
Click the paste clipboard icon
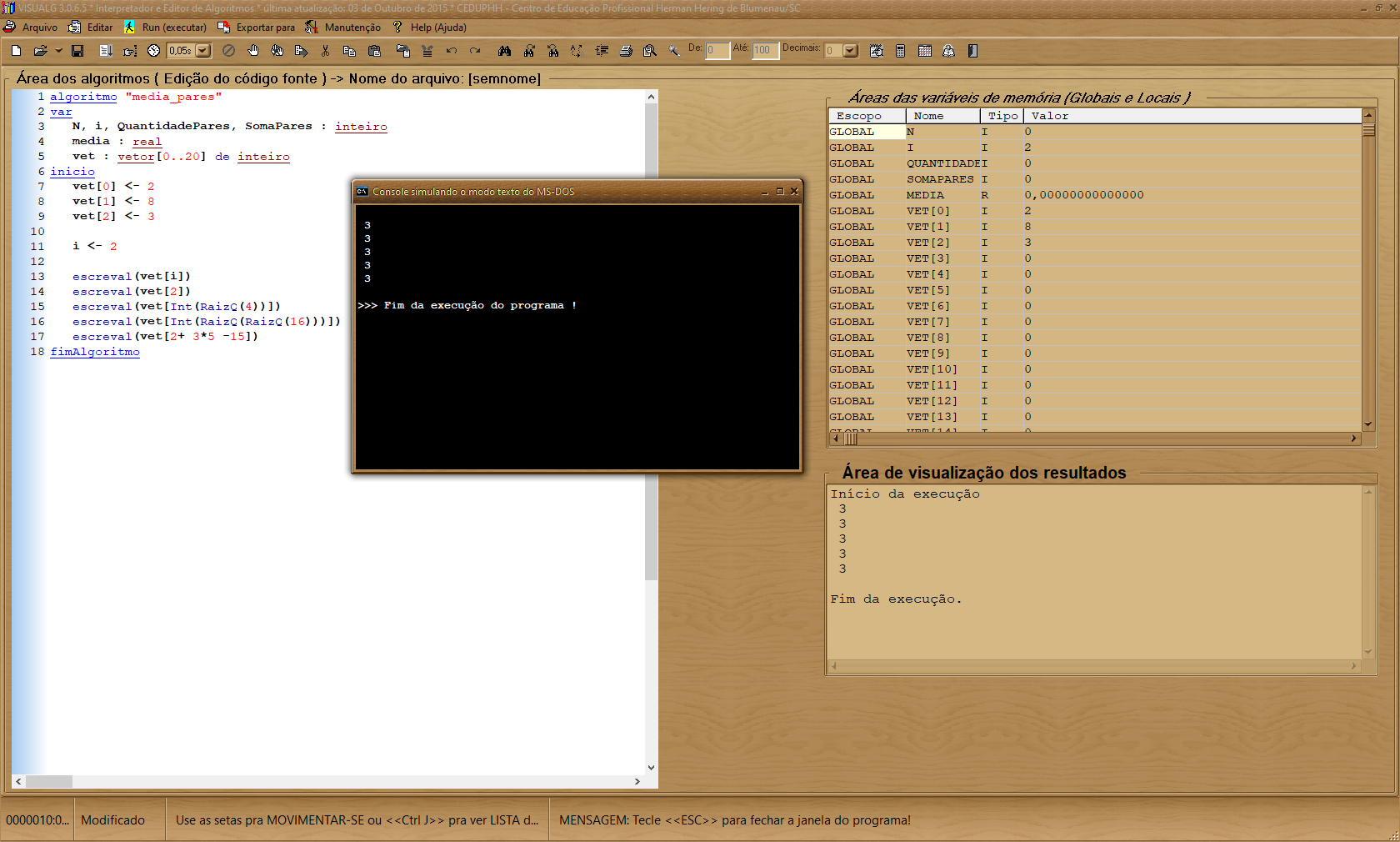click(375, 51)
